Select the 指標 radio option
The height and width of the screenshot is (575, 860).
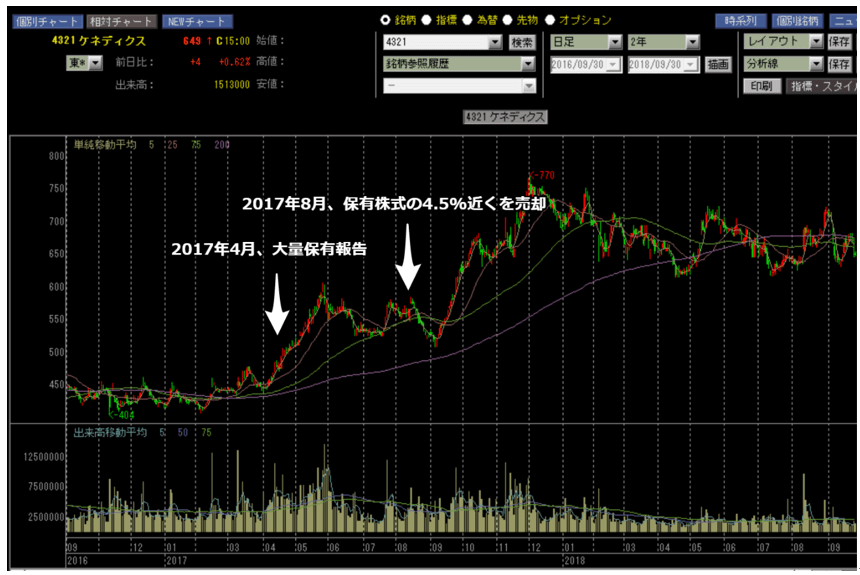click(427, 20)
